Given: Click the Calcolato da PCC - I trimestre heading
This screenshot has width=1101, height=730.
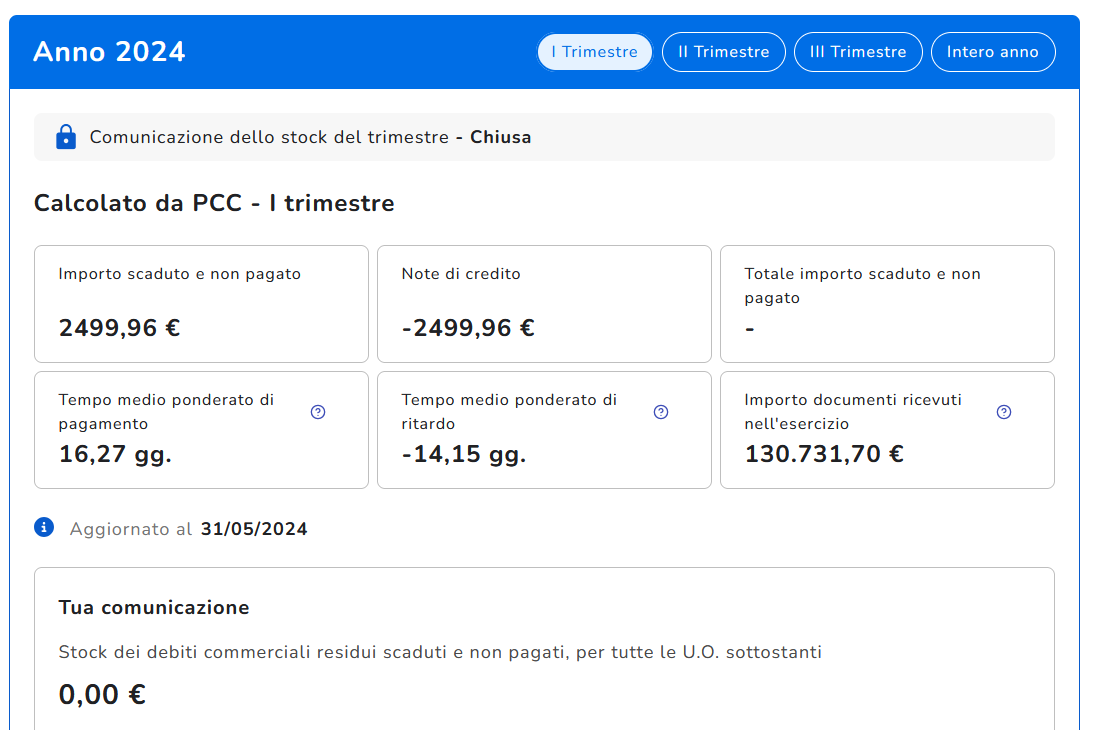Looking at the screenshot, I should (214, 204).
